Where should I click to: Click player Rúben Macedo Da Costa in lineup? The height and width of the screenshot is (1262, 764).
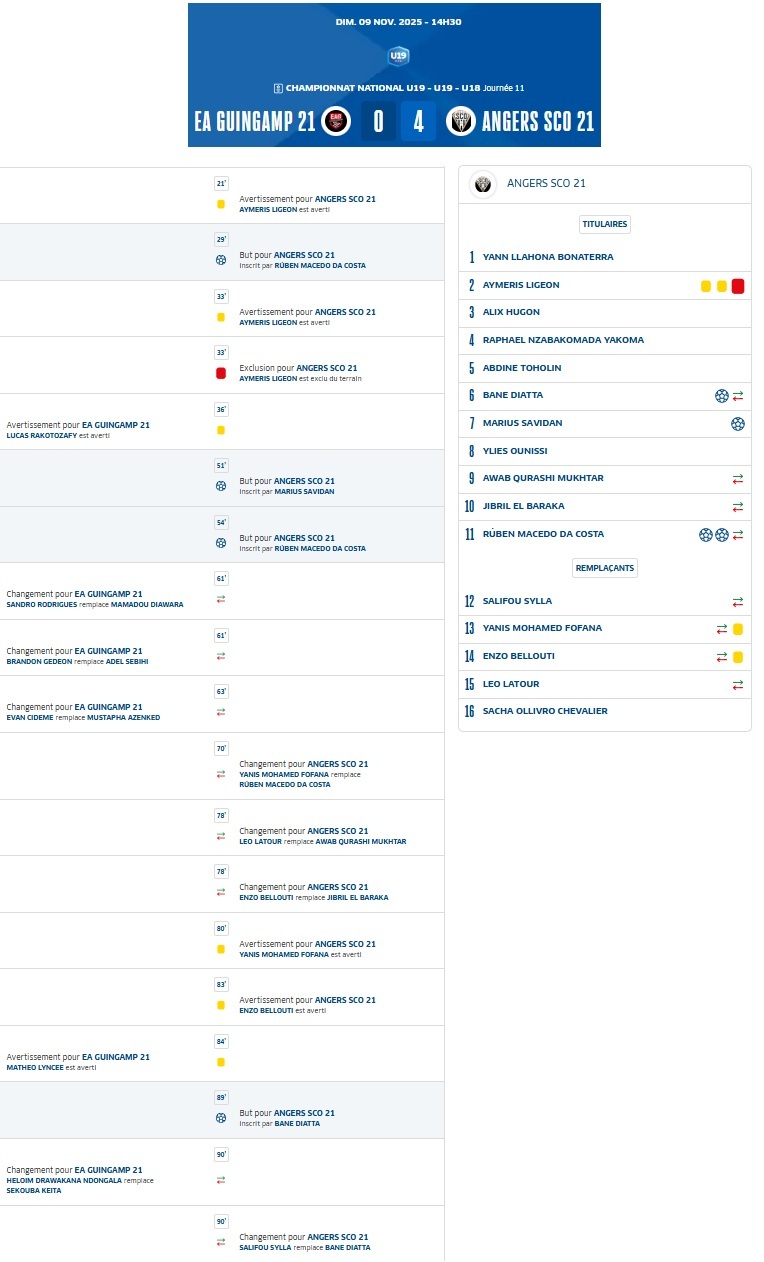coord(543,534)
